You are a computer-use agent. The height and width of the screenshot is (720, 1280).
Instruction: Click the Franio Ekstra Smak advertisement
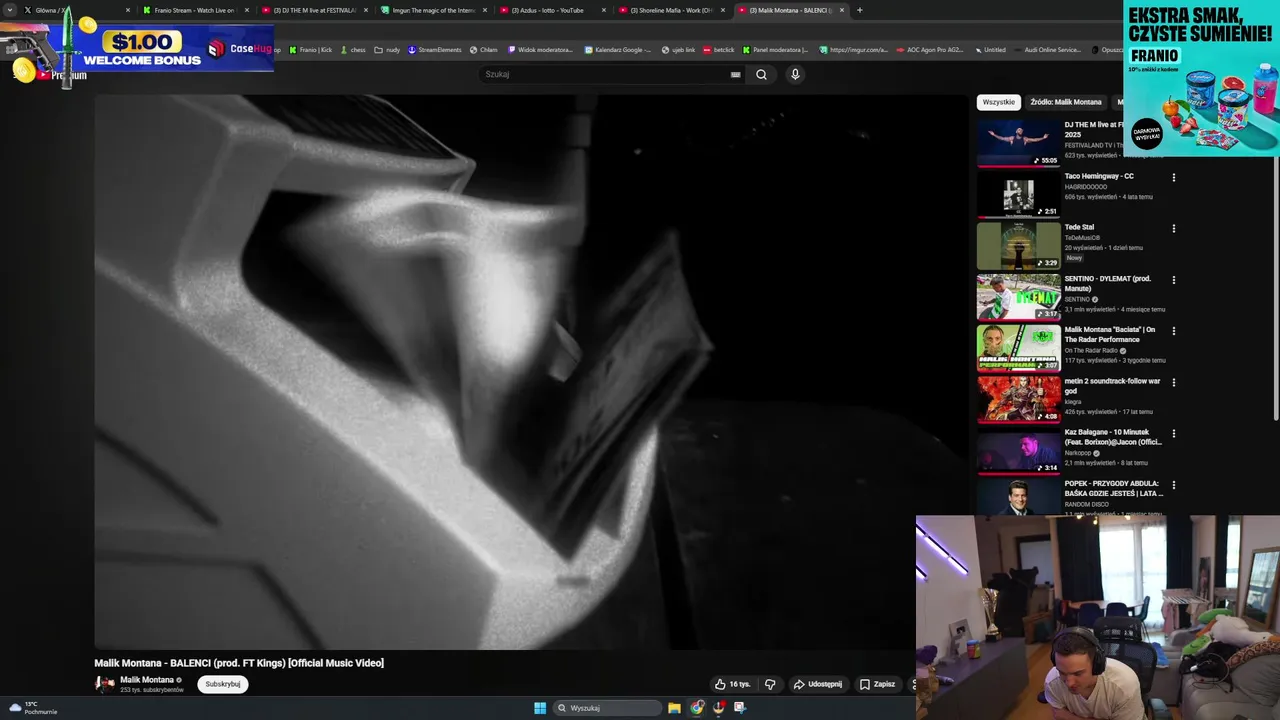click(1201, 78)
